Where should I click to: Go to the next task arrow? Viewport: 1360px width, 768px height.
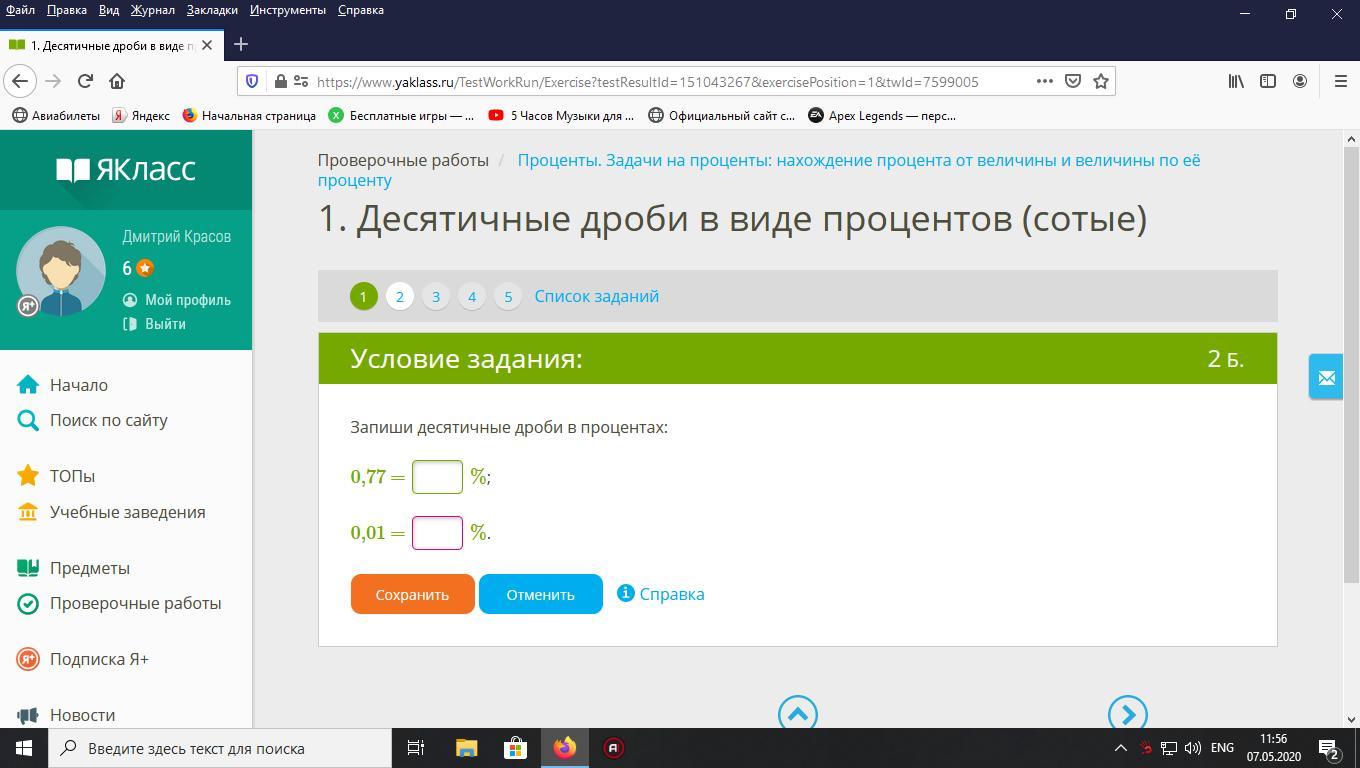click(x=1127, y=714)
